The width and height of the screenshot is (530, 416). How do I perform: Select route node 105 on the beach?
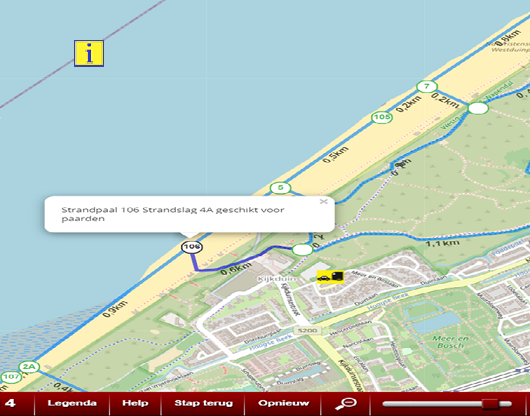(x=382, y=117)
